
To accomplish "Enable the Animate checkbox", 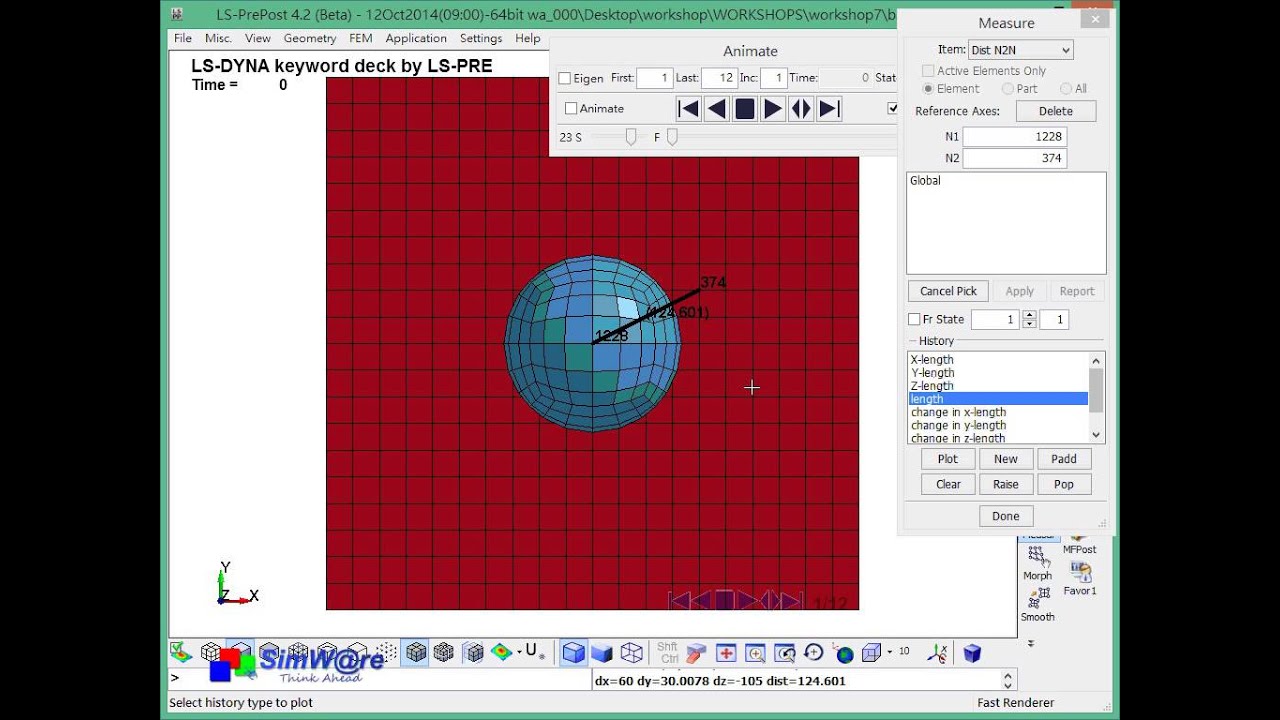I will coord(571,109).
